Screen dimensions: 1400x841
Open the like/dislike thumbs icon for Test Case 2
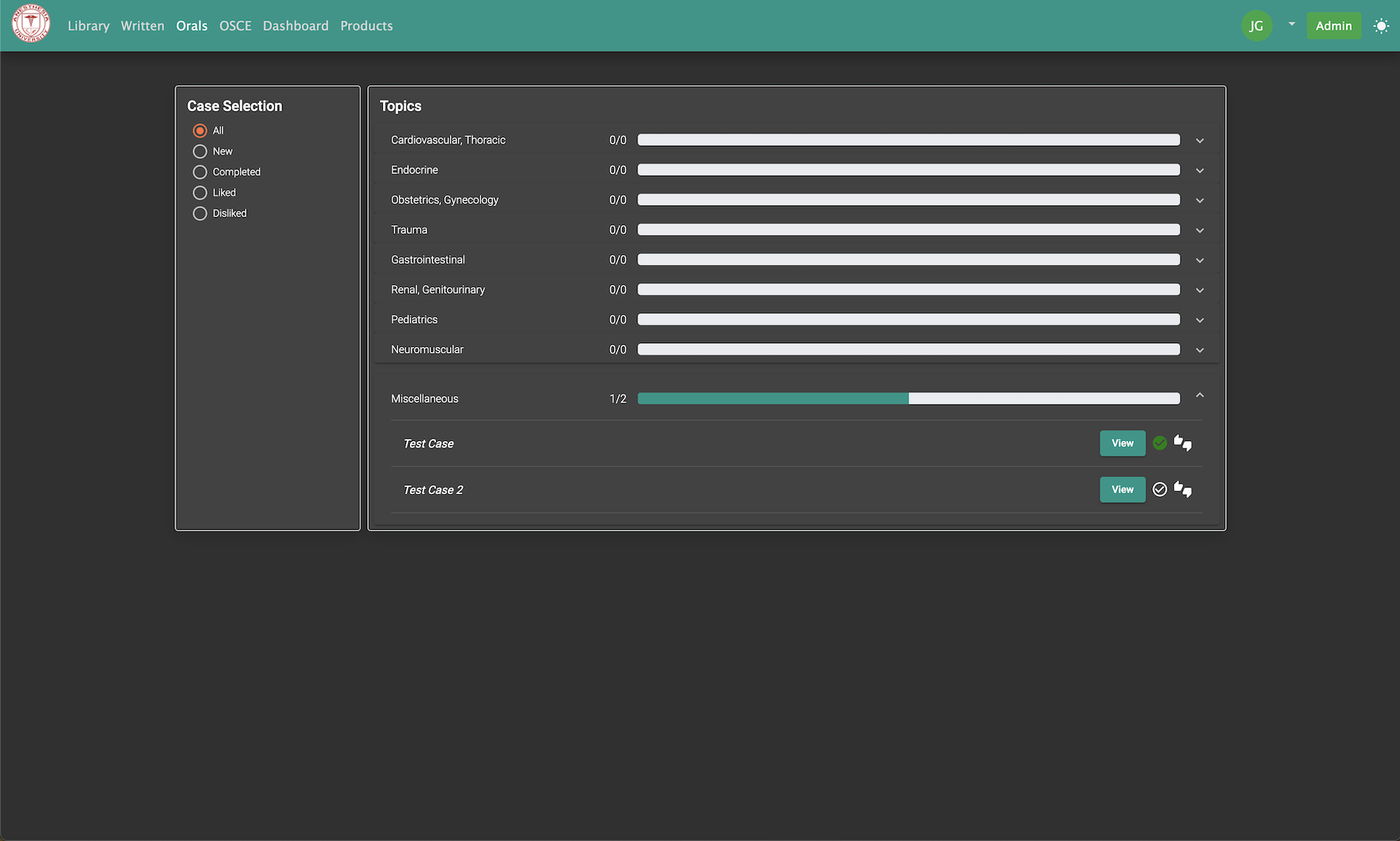click(1183, 490)
